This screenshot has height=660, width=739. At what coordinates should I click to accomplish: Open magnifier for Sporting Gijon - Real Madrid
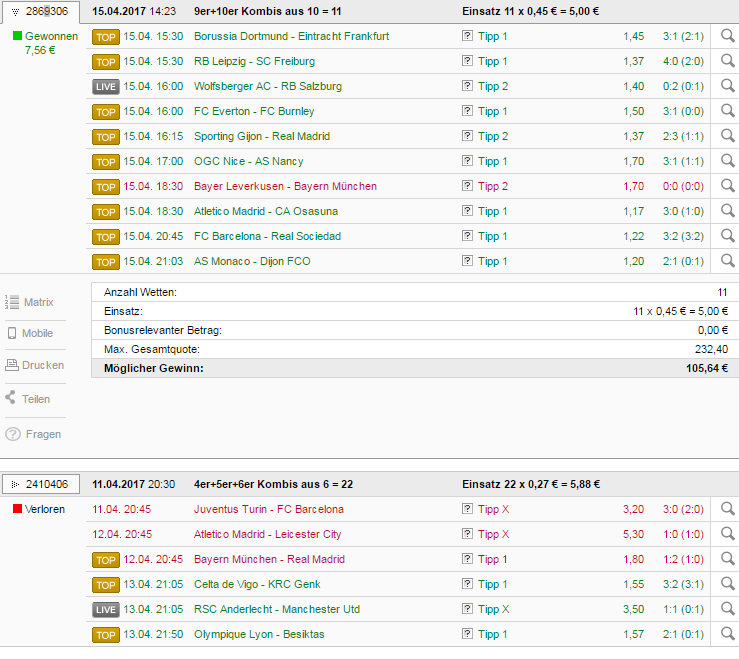pos(728,136)
